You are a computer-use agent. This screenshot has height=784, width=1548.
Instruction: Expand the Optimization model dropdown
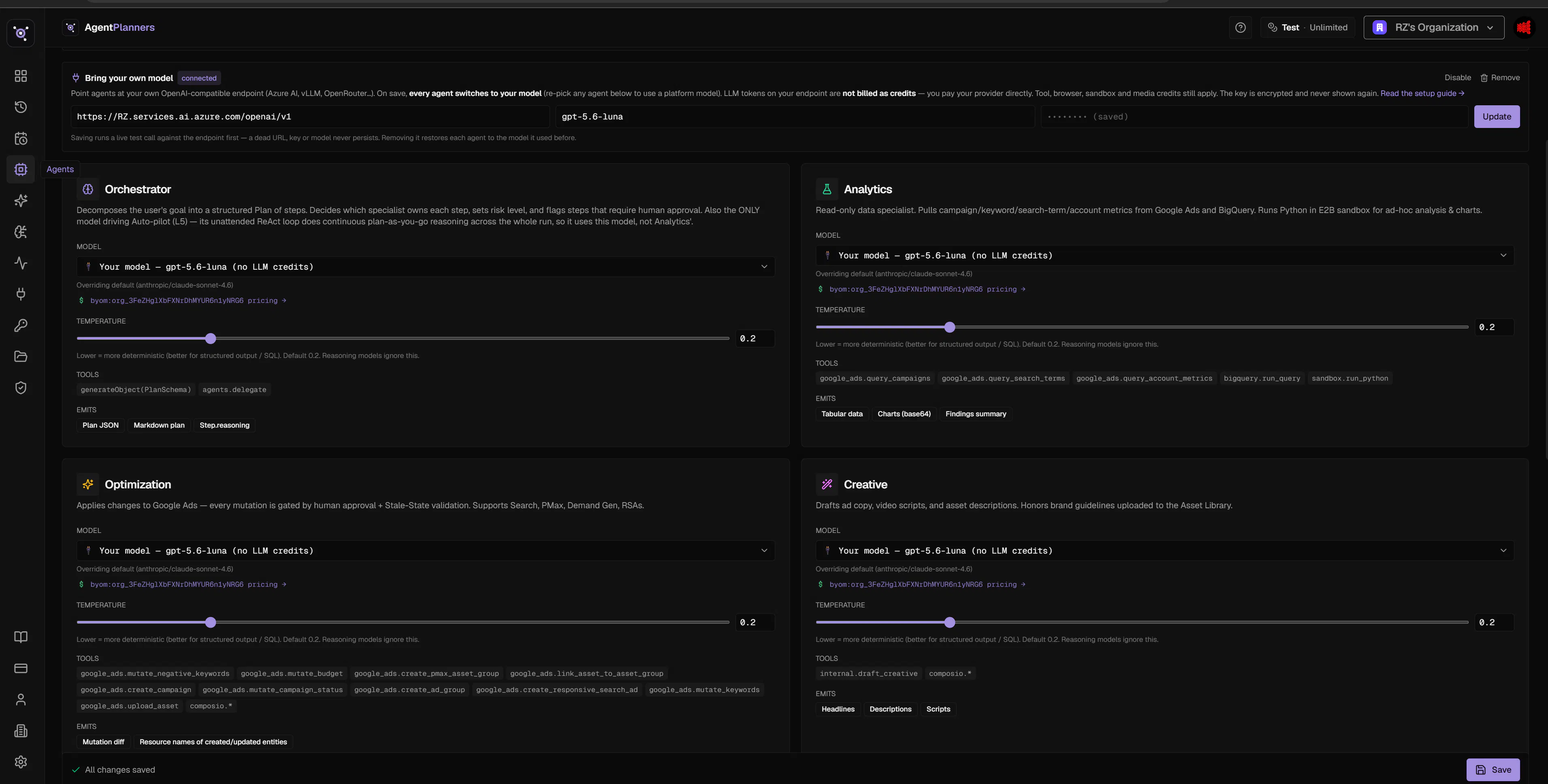(425, 551)
